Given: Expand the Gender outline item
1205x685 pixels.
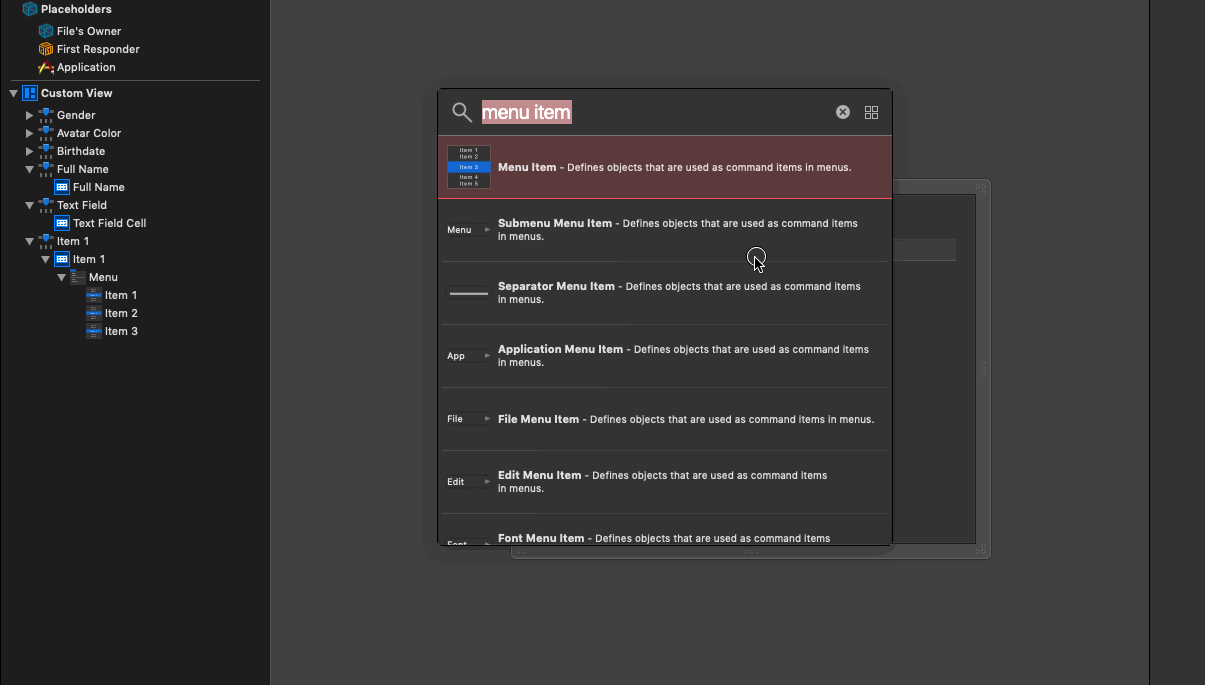Looking at the screenshot, I should pos(29,115).
